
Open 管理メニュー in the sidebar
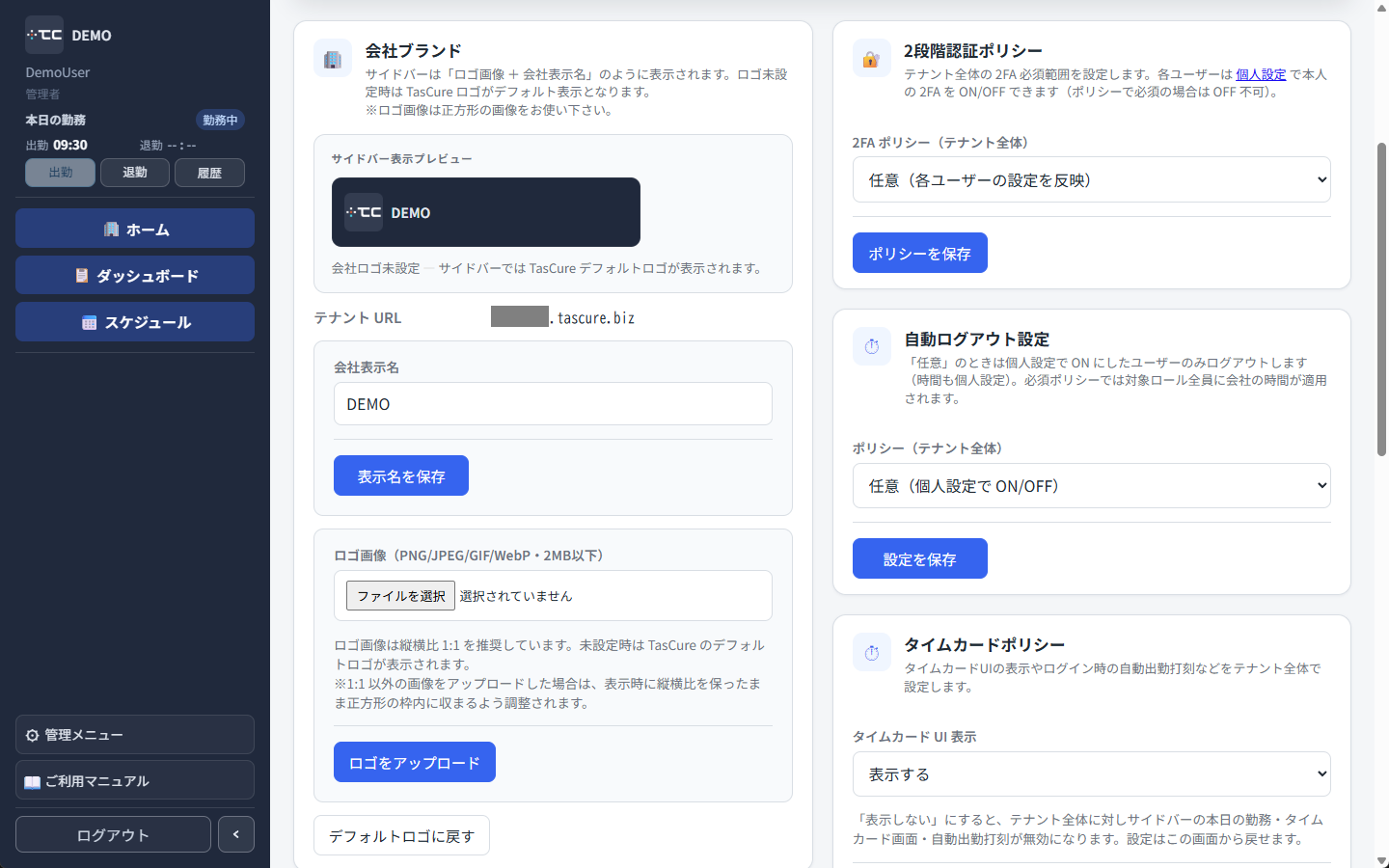point(135,735)
